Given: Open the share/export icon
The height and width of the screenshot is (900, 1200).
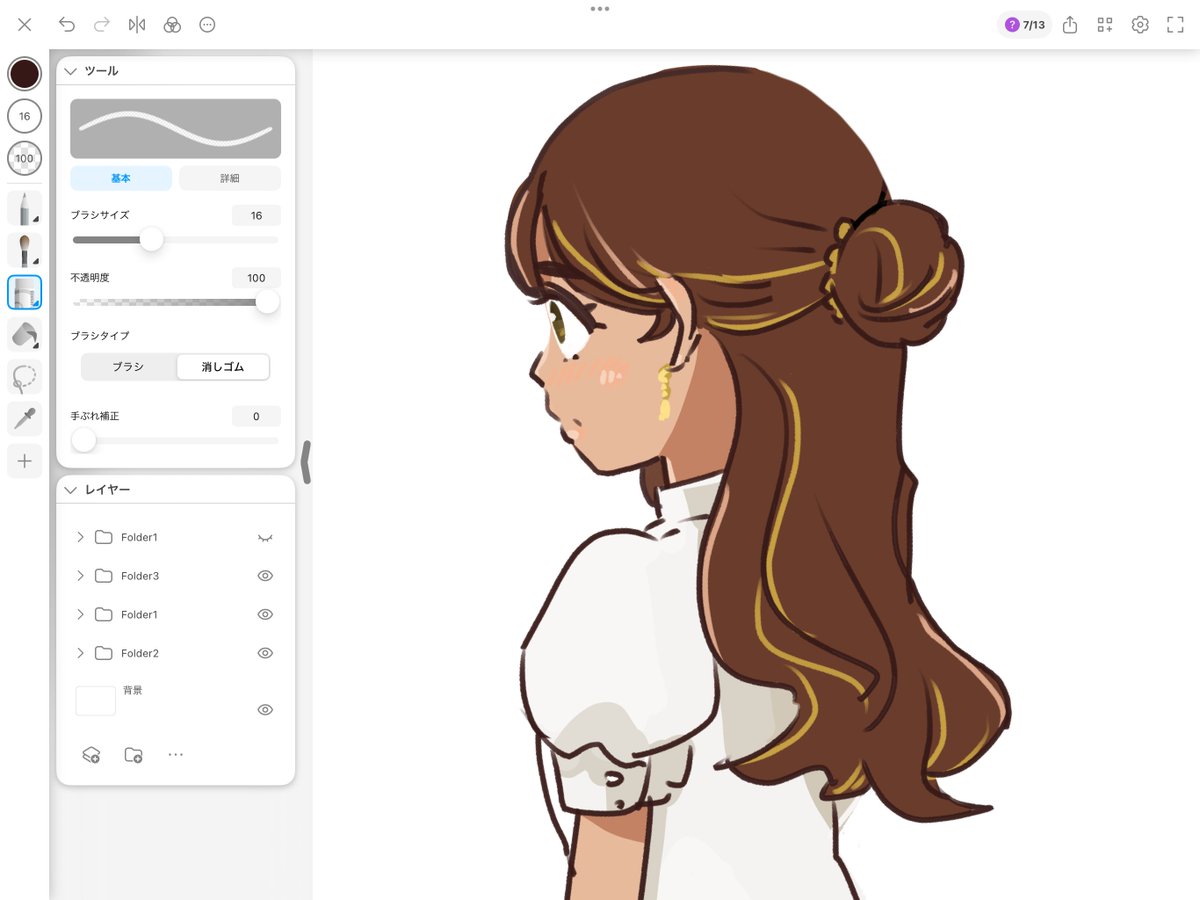Looking at the screenshot, I should click(x=1070, y=25).
